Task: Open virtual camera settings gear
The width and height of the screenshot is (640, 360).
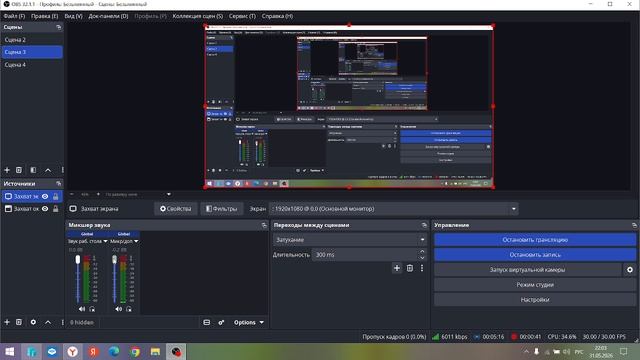Action: click(630, 270)
